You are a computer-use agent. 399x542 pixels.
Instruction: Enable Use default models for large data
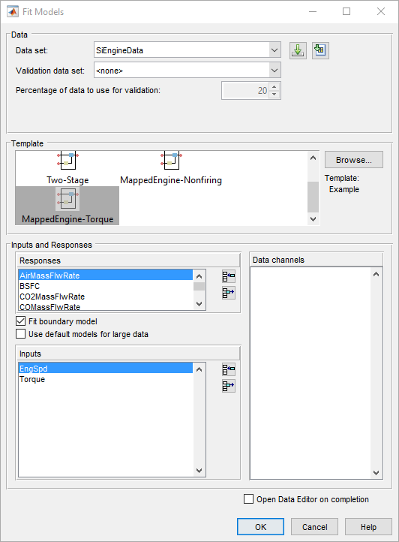point(21,334)
